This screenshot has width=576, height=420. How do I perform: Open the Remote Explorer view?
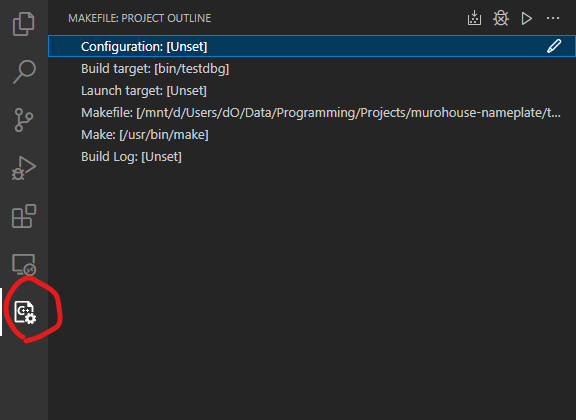click(24, 264)
